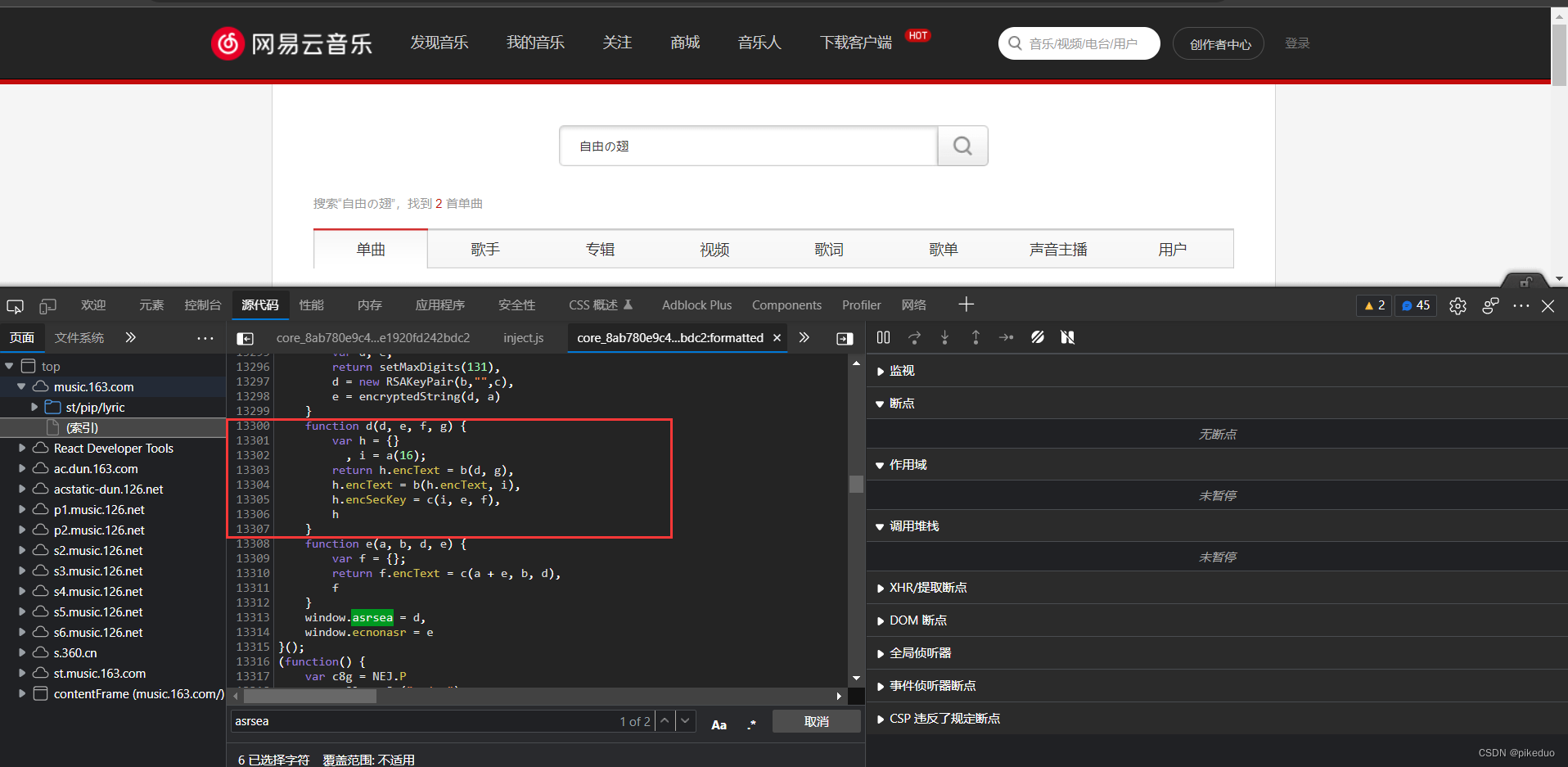Click 取消 to cancel the search
Screen dimensions: 1568x767
pos(817,721)
